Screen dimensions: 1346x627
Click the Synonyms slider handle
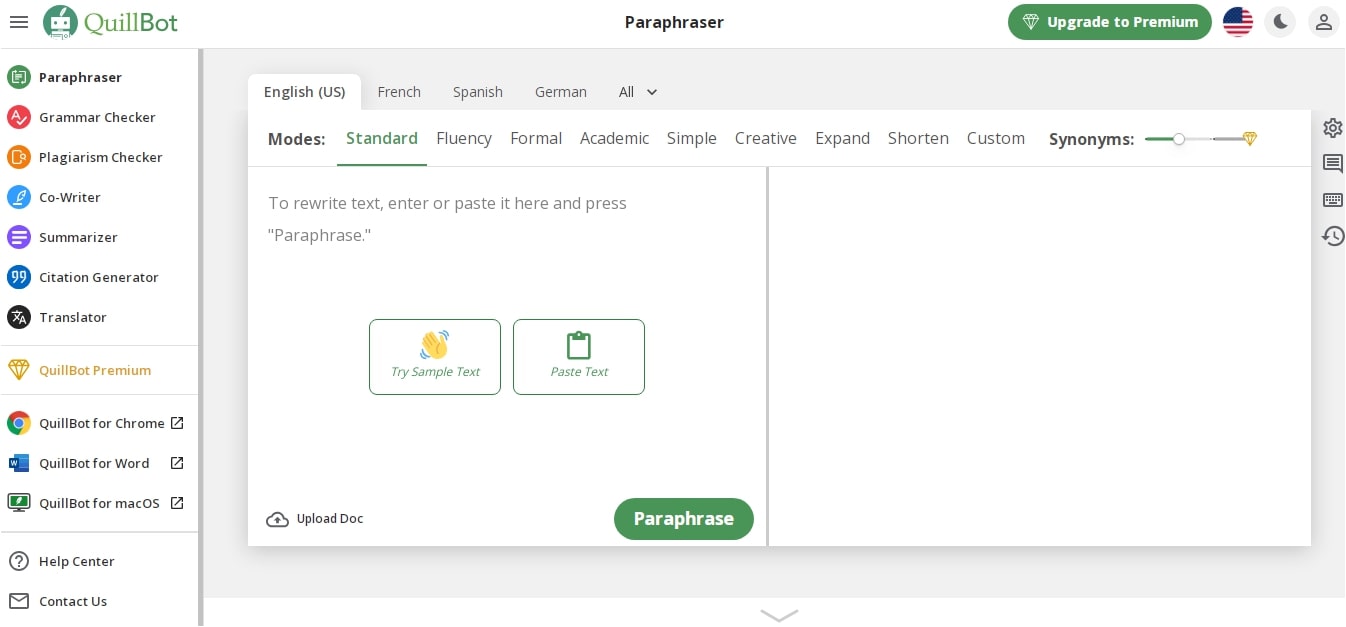[x=1179, y=139]
